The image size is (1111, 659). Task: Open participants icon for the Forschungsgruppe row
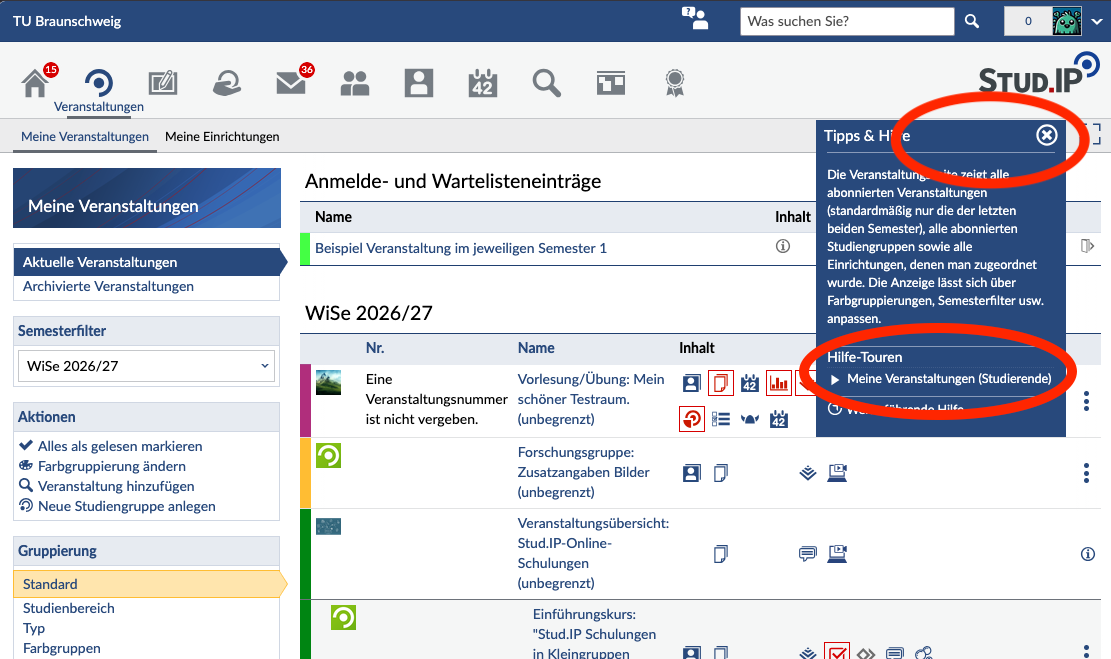pos(692,473)
